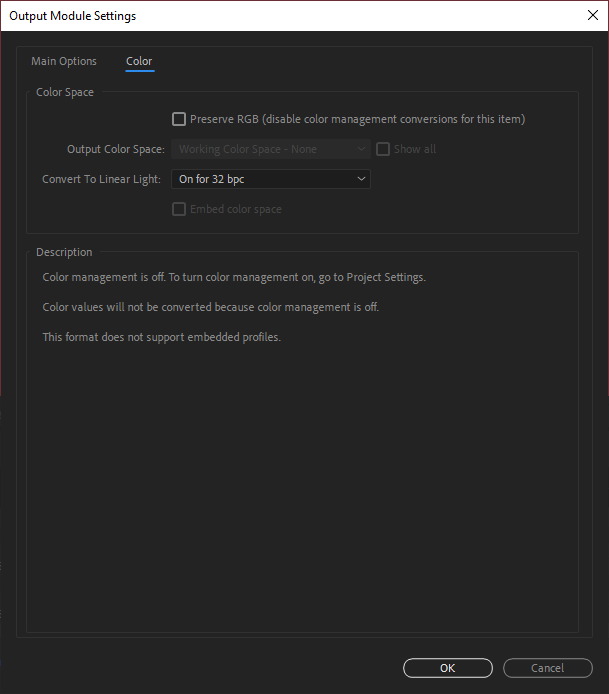Close the Output Module Settings dialog
Screen dimensions: 609x694
coord(592,16)
